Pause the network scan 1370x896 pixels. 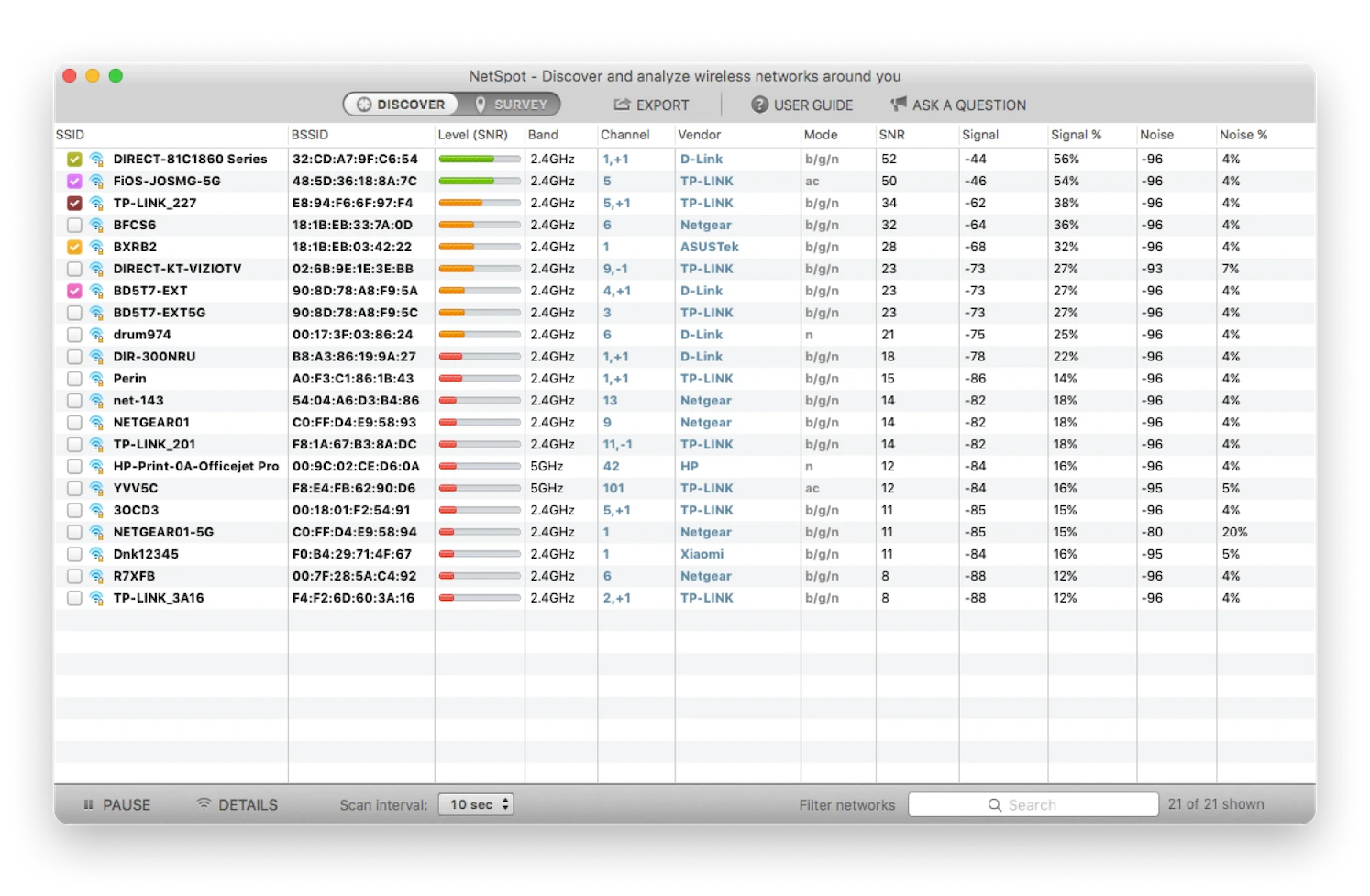116,804
